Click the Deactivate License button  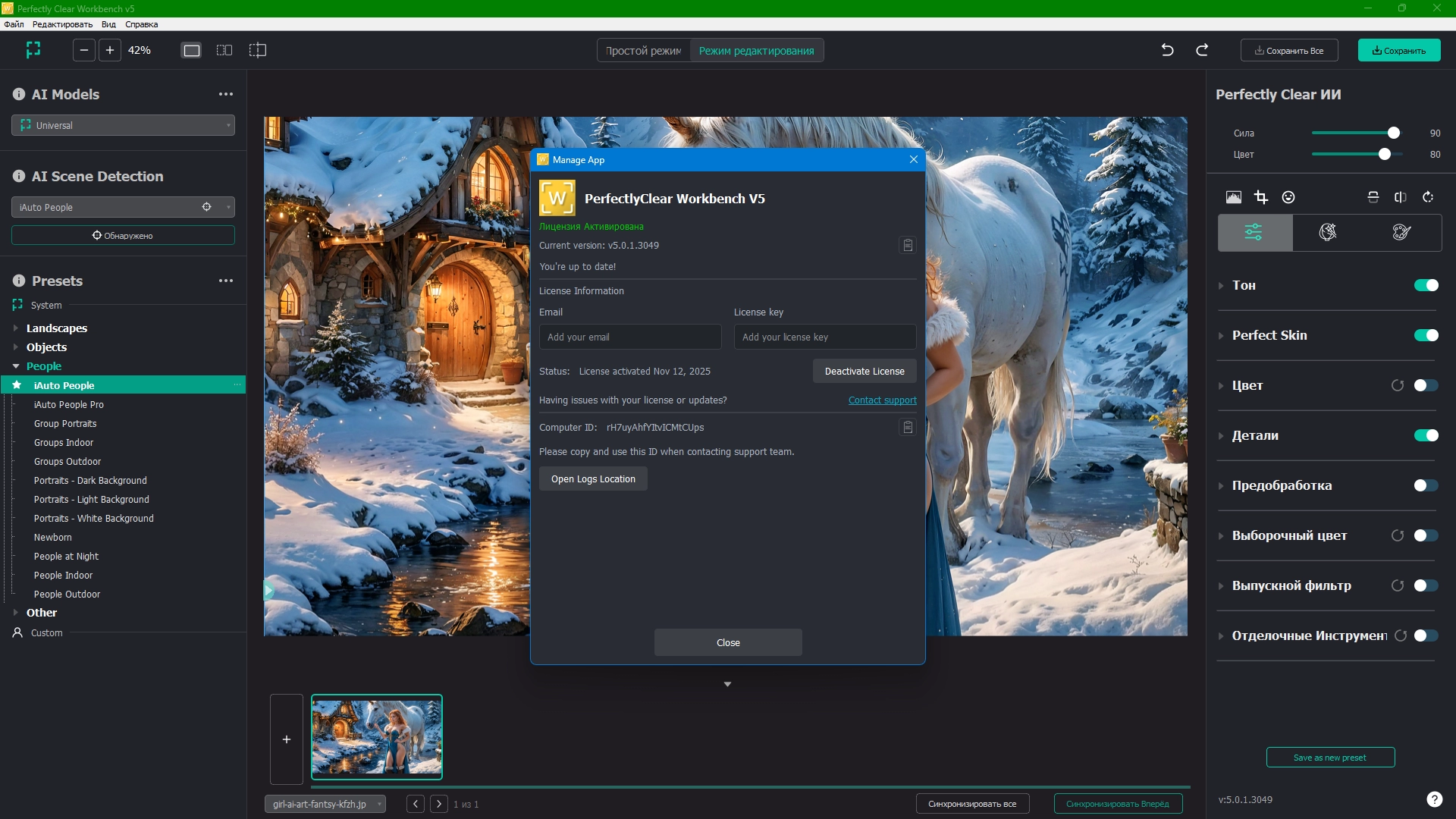[864, 372]
